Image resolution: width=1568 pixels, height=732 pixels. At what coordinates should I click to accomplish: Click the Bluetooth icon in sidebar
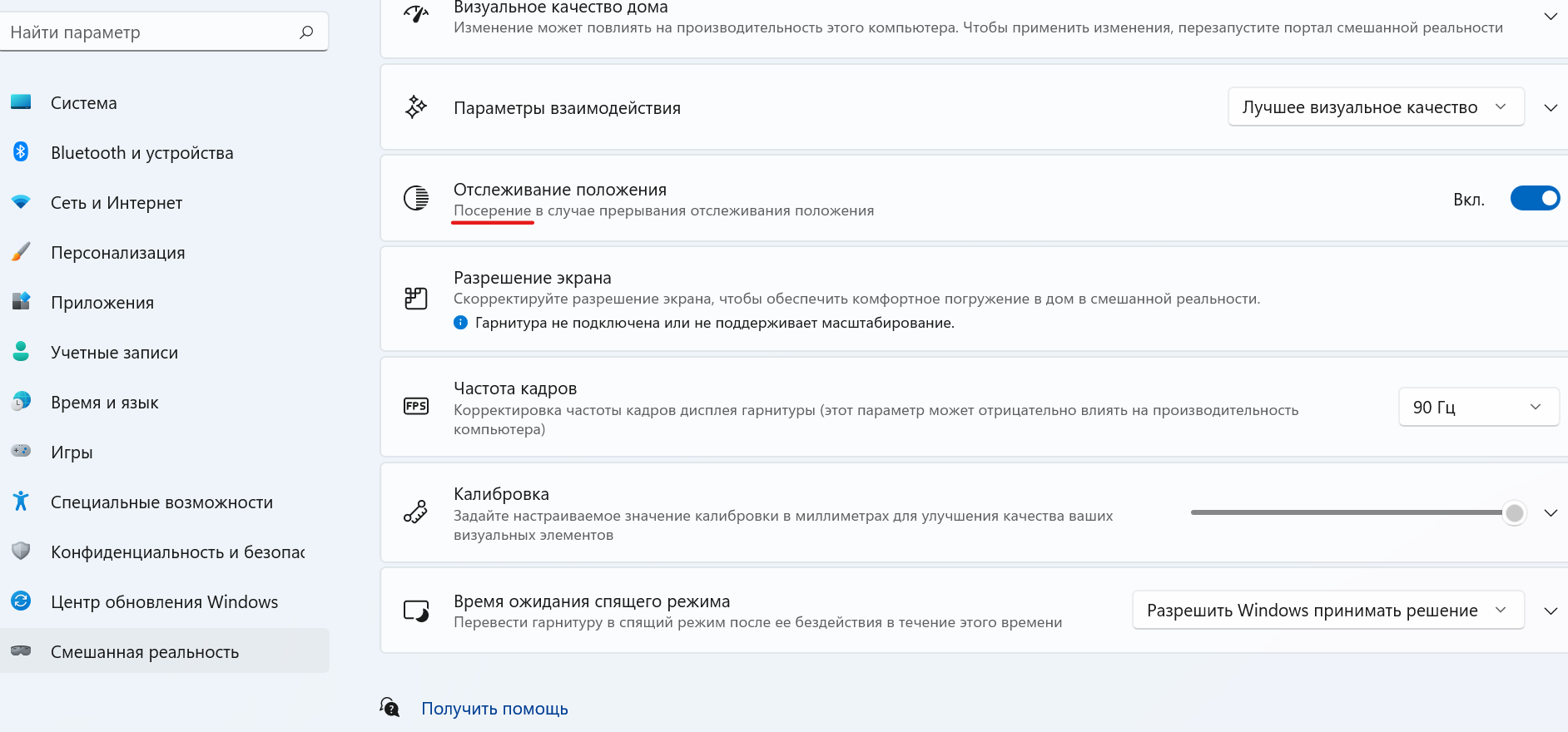pyautogui.click(x=21, y=152)
